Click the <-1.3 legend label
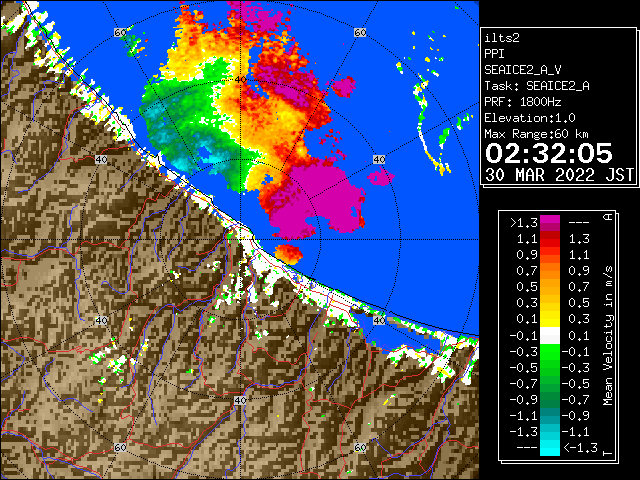The height and width of the screenshot is (480, 640). tap(580, 447)
